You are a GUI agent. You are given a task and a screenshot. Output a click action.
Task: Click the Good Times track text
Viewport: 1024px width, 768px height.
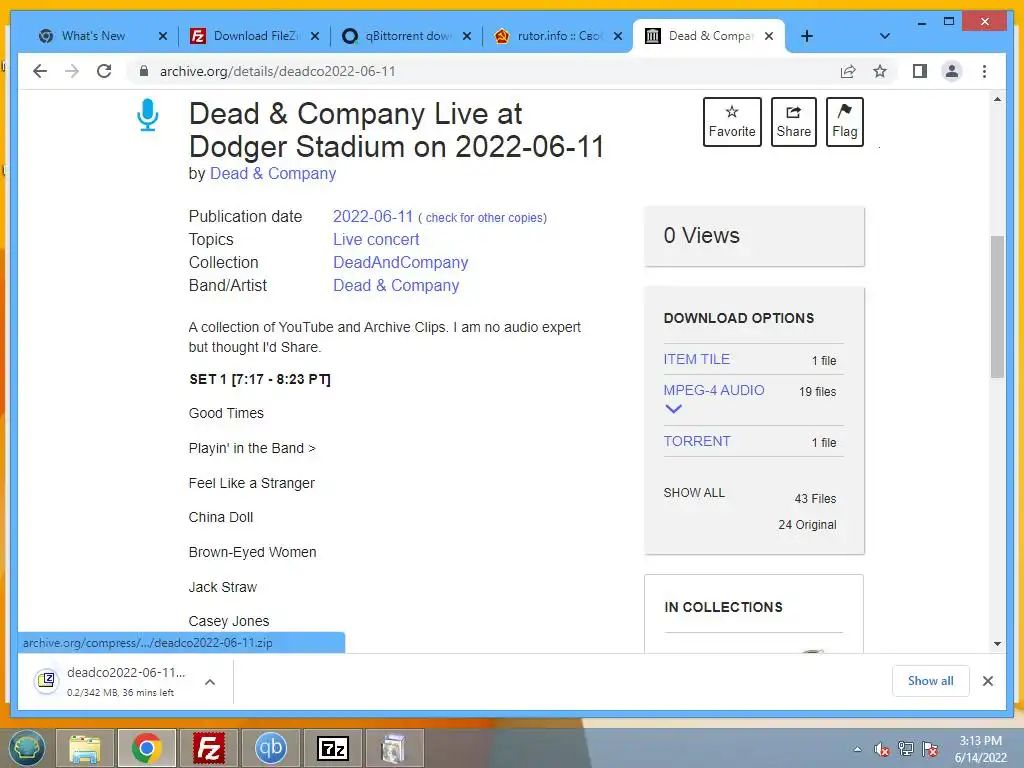(226, 413)
